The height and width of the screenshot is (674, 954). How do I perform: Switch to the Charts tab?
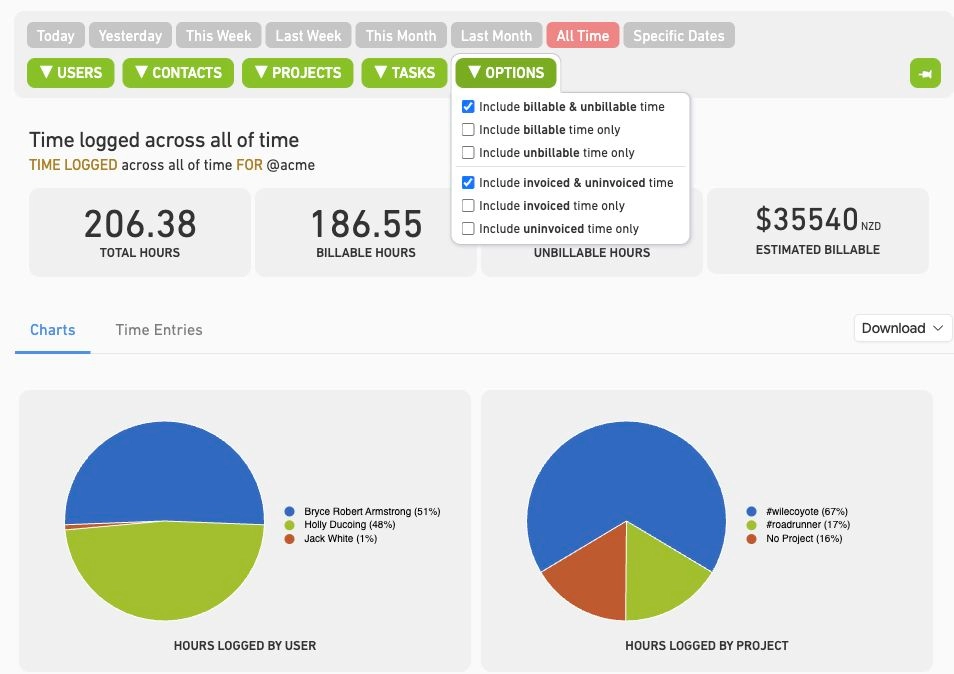(x=53, y=330)
